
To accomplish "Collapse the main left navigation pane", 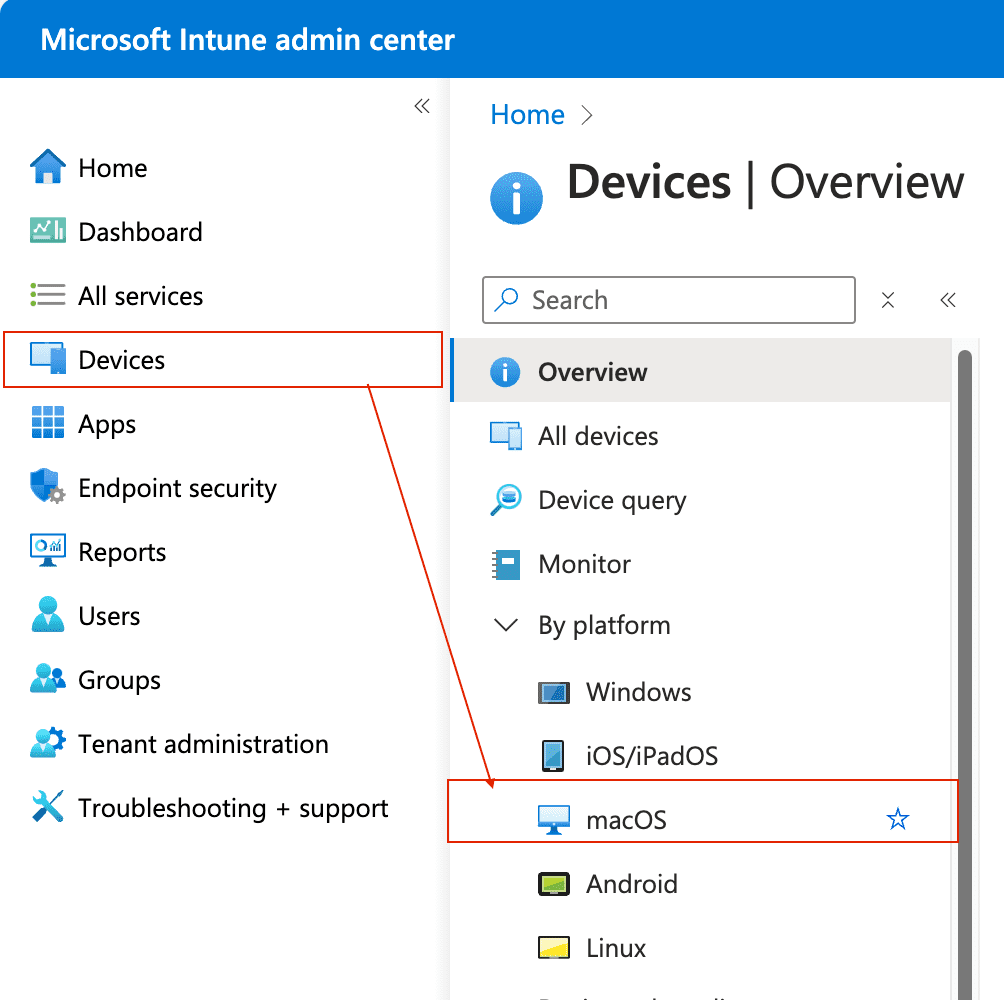I will pyautogui.click(x=422, y=107).
